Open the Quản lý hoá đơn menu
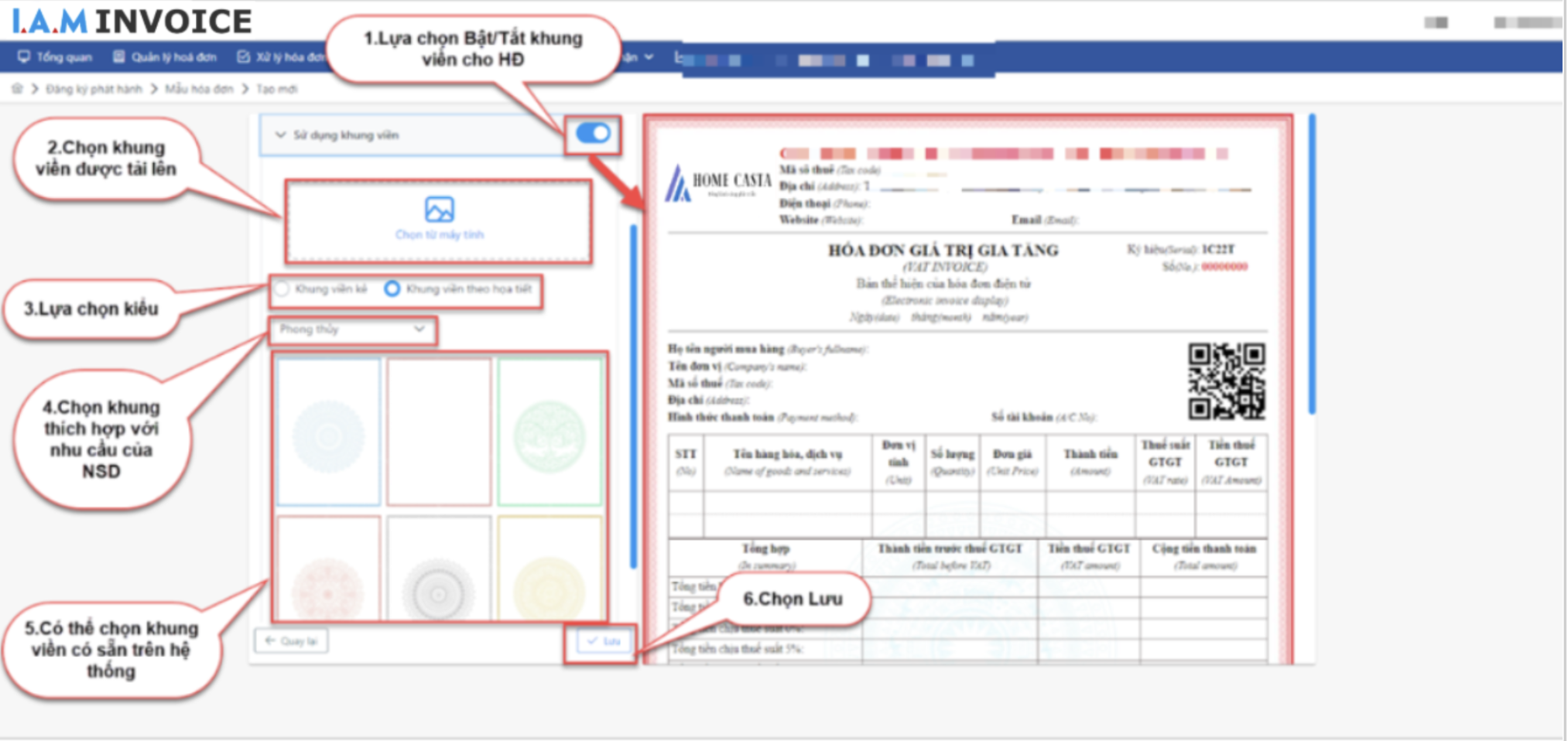The image size is (1568, 741). [x=173, y=56]
